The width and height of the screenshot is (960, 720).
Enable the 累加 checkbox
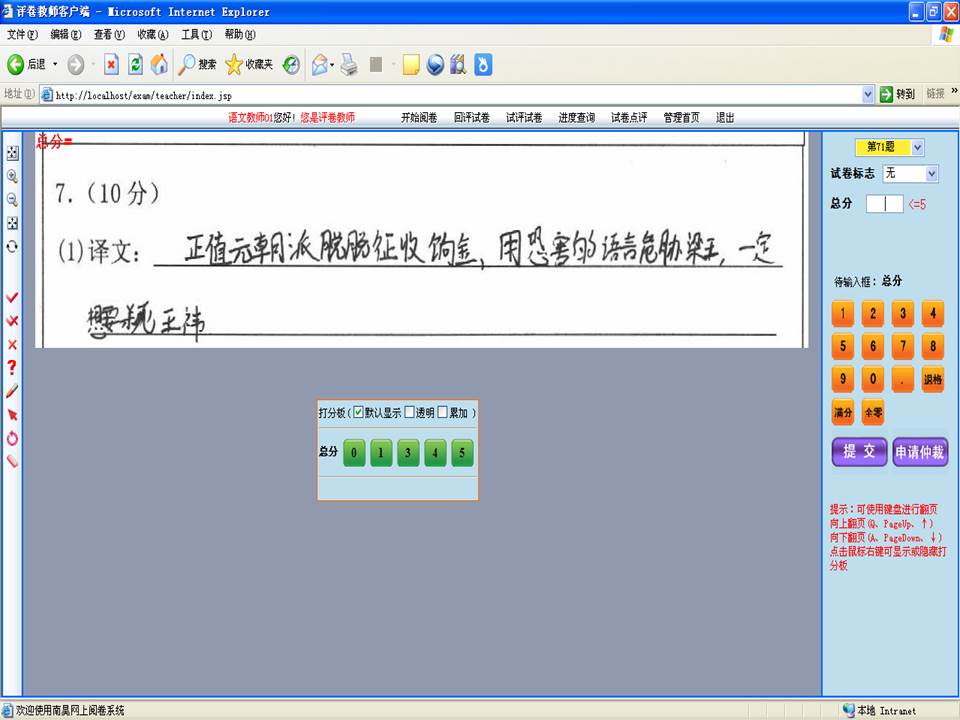coord(443,412)
